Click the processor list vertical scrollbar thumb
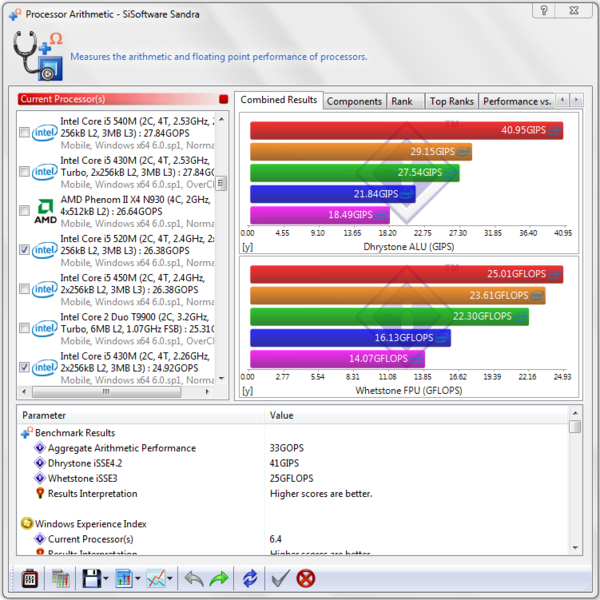 click(x=221, y=183)
